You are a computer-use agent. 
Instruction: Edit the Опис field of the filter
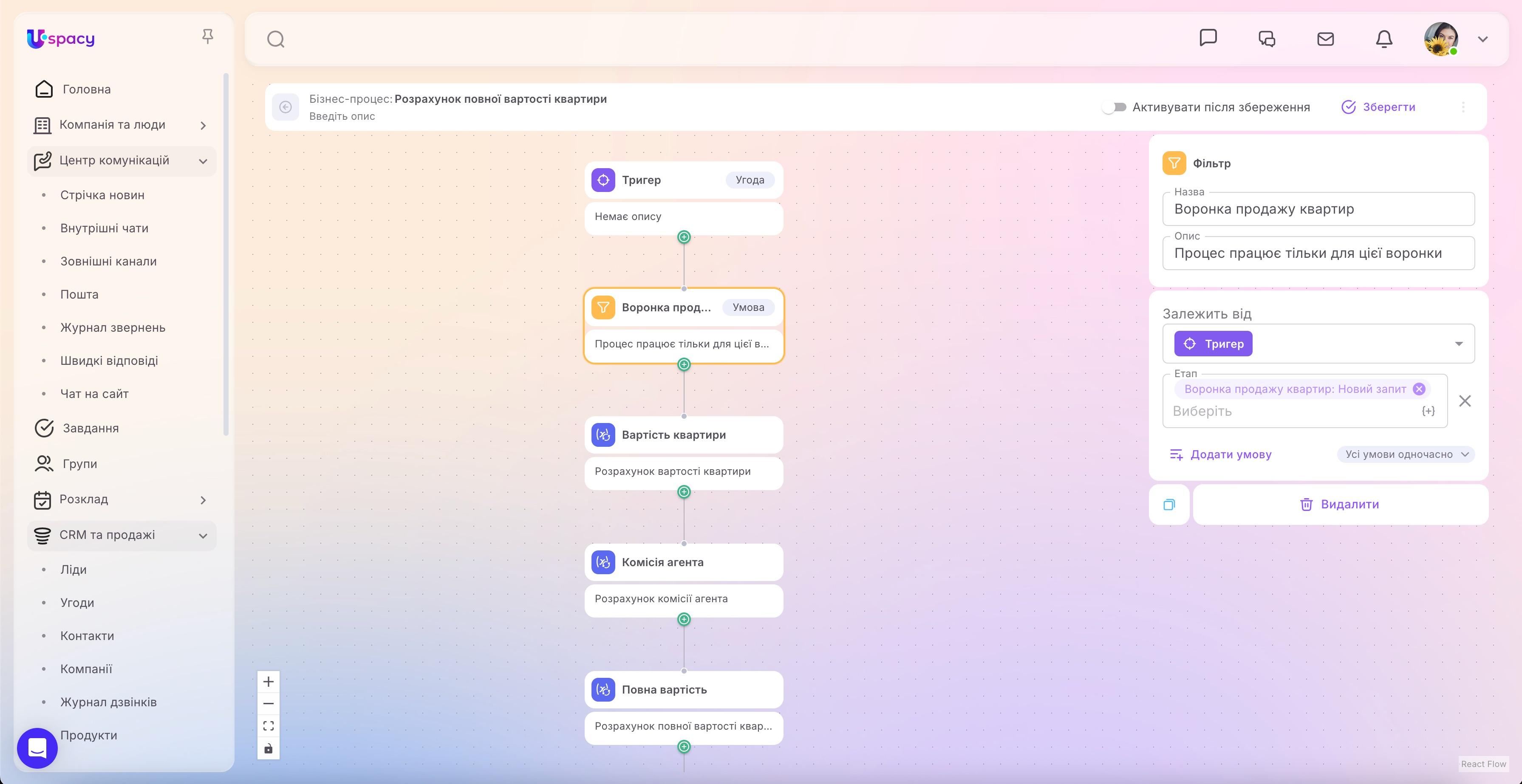pyautogui.click(x=1318, y=253)
